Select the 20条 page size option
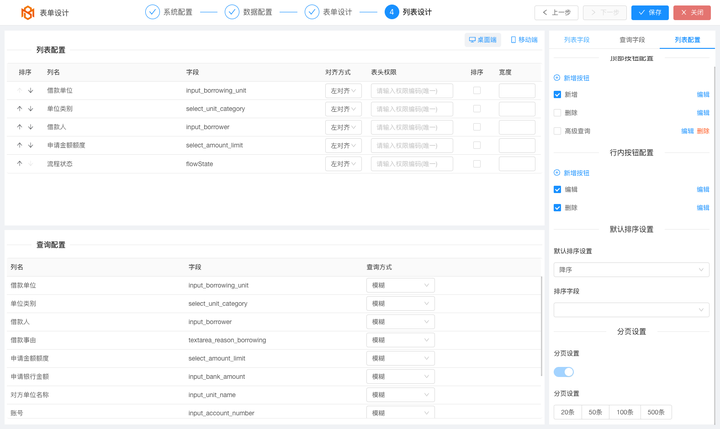720x429 pixels. [x=568, y=412]
